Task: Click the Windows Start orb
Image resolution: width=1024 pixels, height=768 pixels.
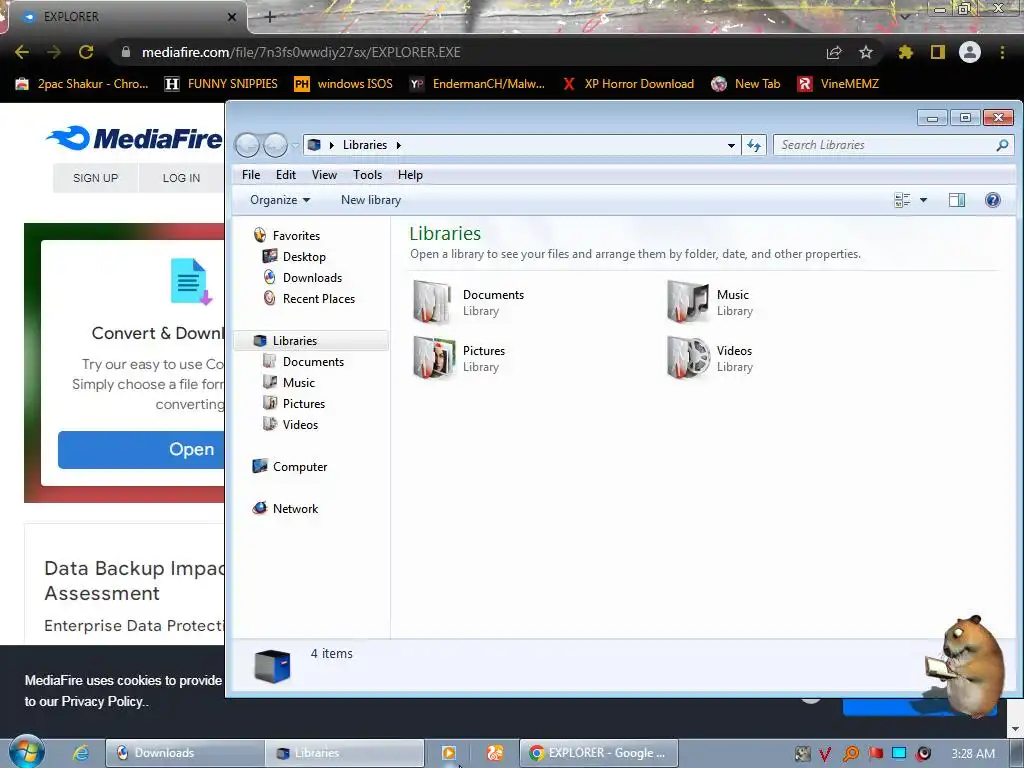Action: [x=26, y=753]
